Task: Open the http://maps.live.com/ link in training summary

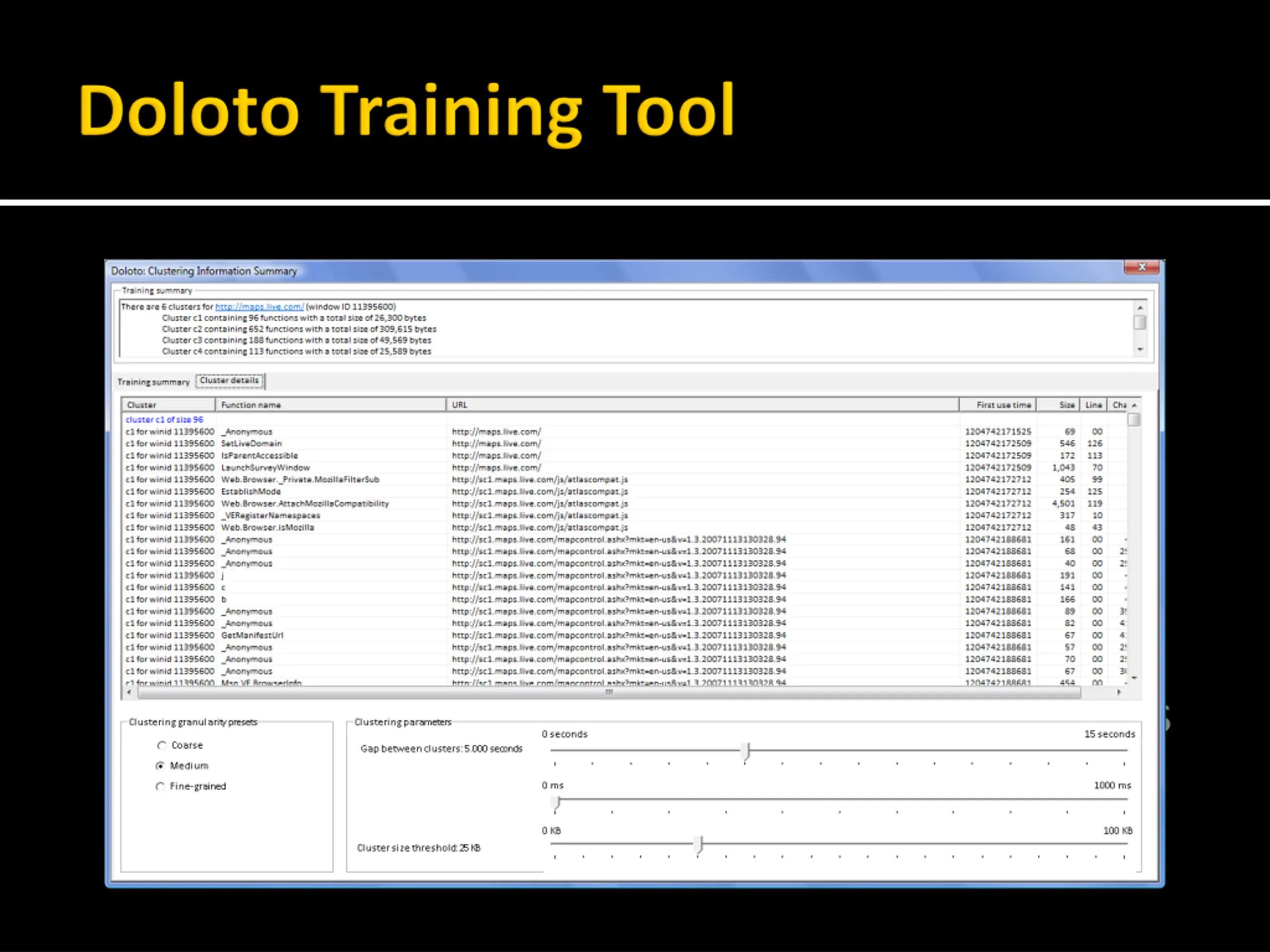Action: coord(259,306)
